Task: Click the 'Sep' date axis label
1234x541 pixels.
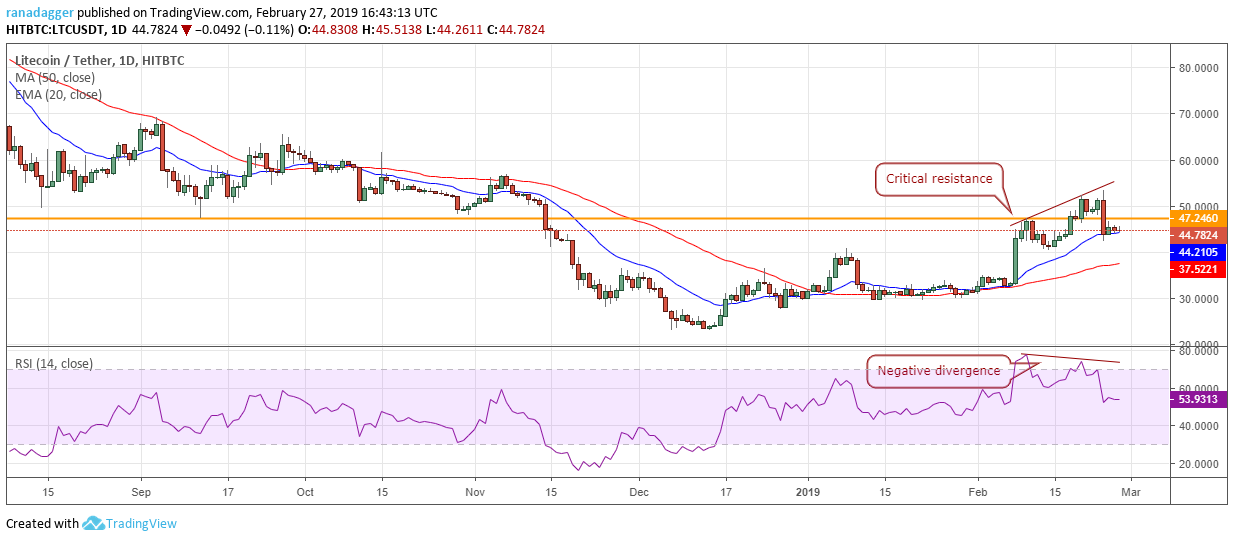Action: (x=140, y=492)
